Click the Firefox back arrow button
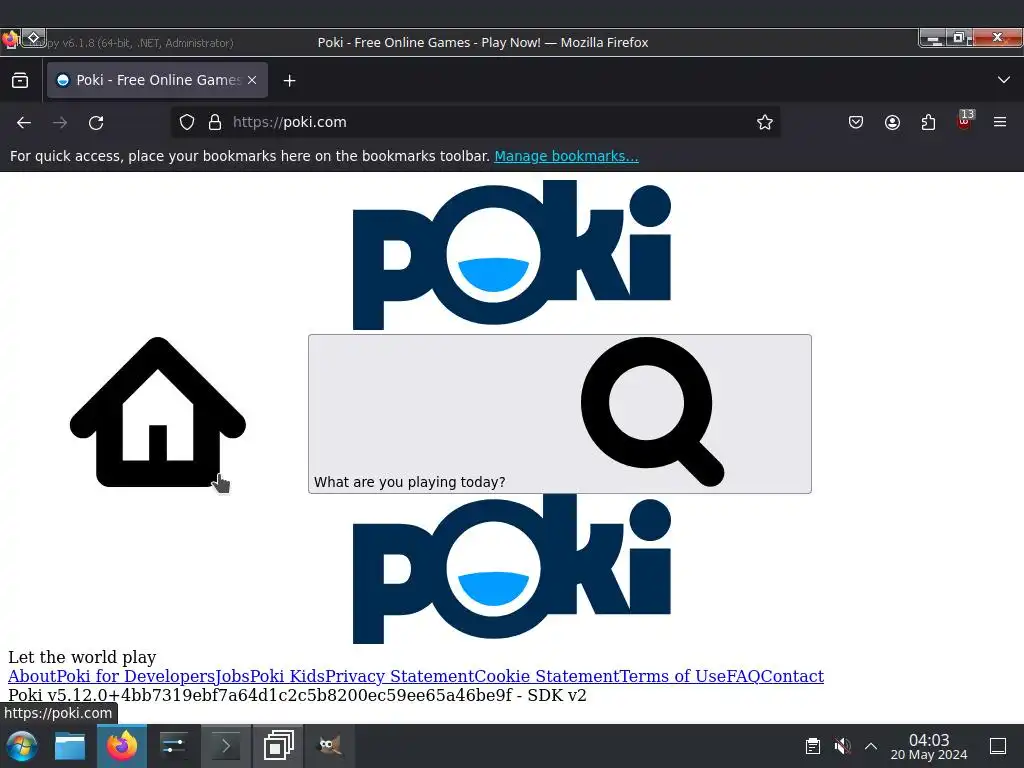The height and width of the screenshot is (768, 1024). 24,122
